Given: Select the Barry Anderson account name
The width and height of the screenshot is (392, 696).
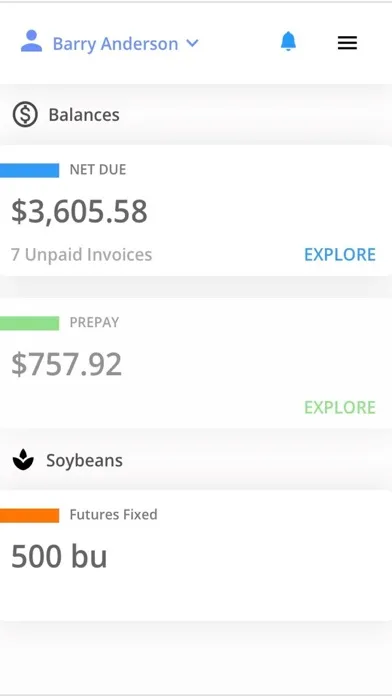Looking at the screenshot, I should (x=115, y=44).
